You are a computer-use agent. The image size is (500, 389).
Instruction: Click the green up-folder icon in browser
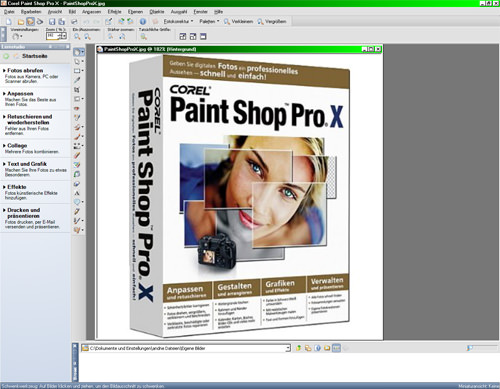click(x=298, y=348)
